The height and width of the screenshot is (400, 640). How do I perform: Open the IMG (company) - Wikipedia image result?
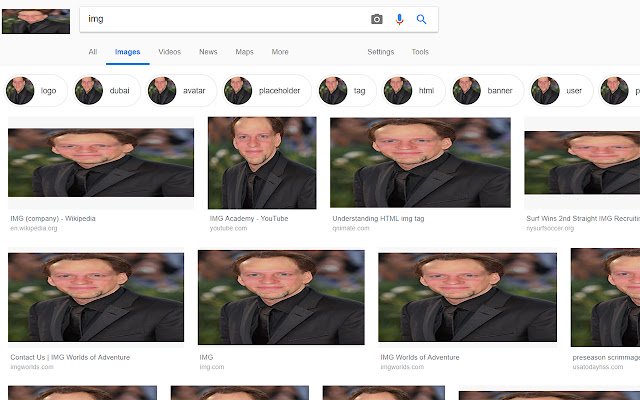coord(101,162)
